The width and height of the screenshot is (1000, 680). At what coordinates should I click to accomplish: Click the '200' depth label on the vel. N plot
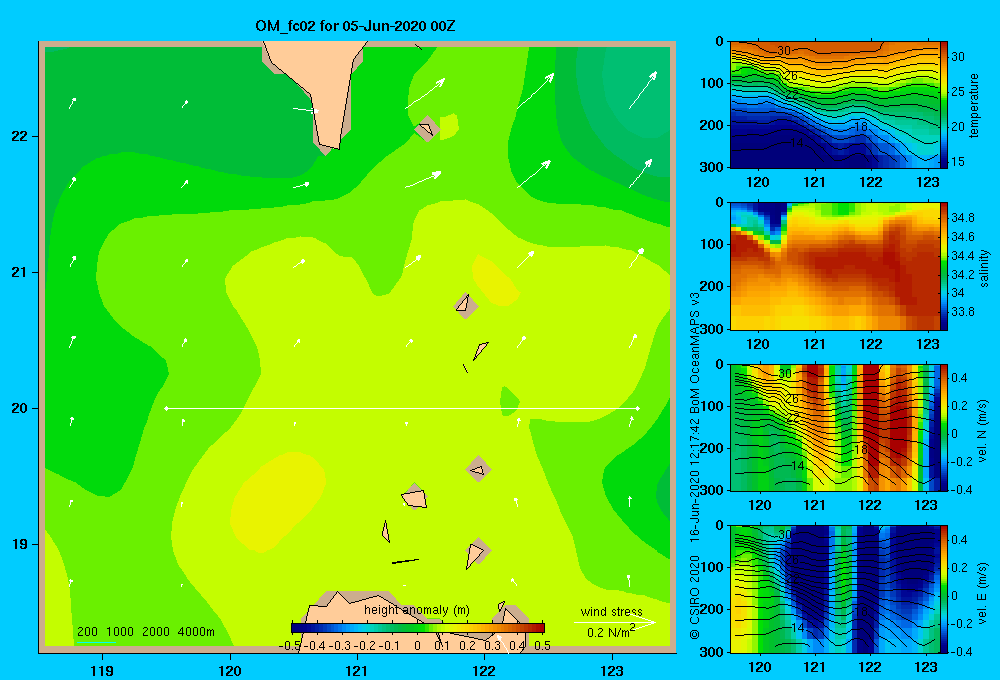[x=711, y=448]
